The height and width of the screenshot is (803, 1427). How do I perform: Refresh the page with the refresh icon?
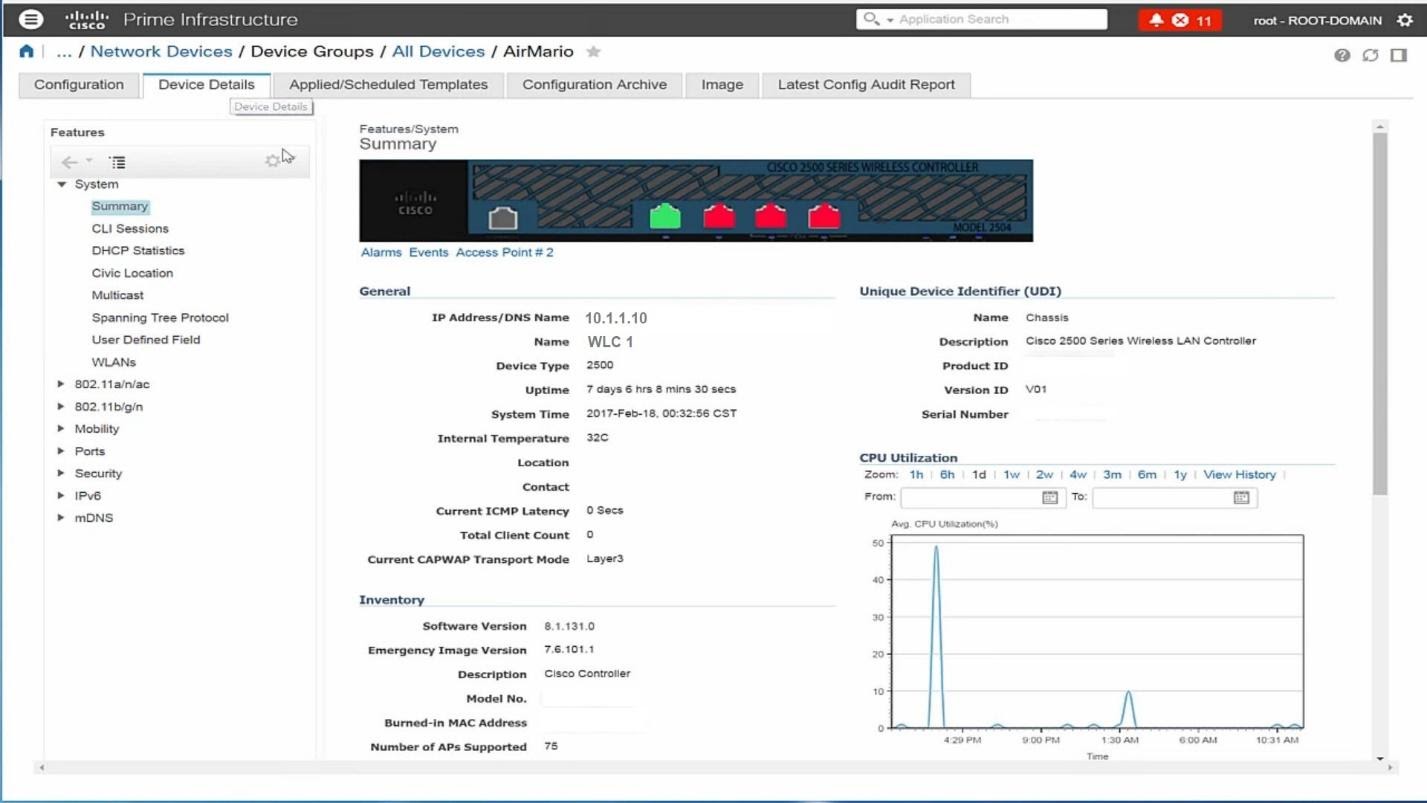[x=1370, y=55]
